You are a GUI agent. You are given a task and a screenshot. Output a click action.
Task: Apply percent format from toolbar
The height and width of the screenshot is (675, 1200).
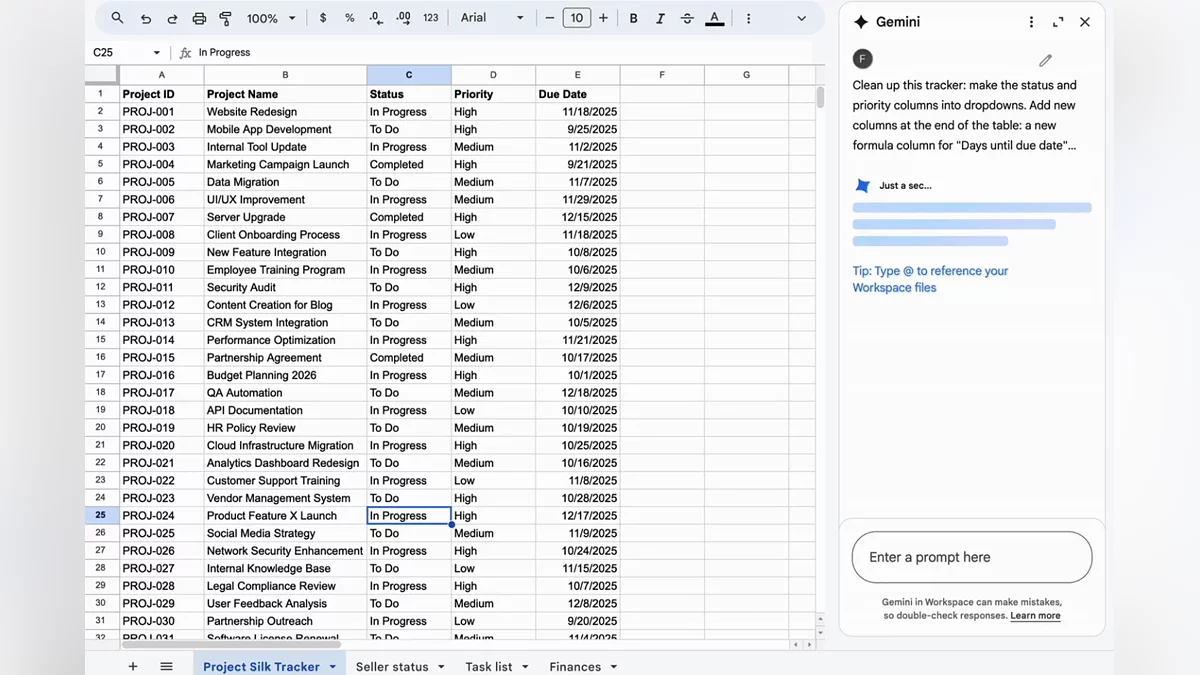[349, 18]
